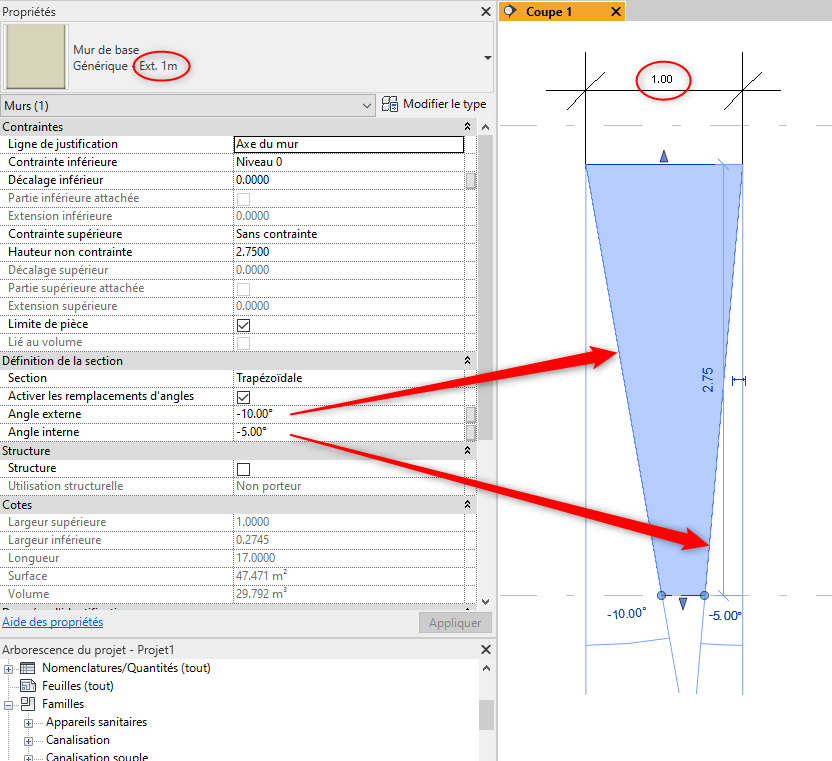
Task: Close the Coupe 1 view tab
Action: (x=615, y=12)
